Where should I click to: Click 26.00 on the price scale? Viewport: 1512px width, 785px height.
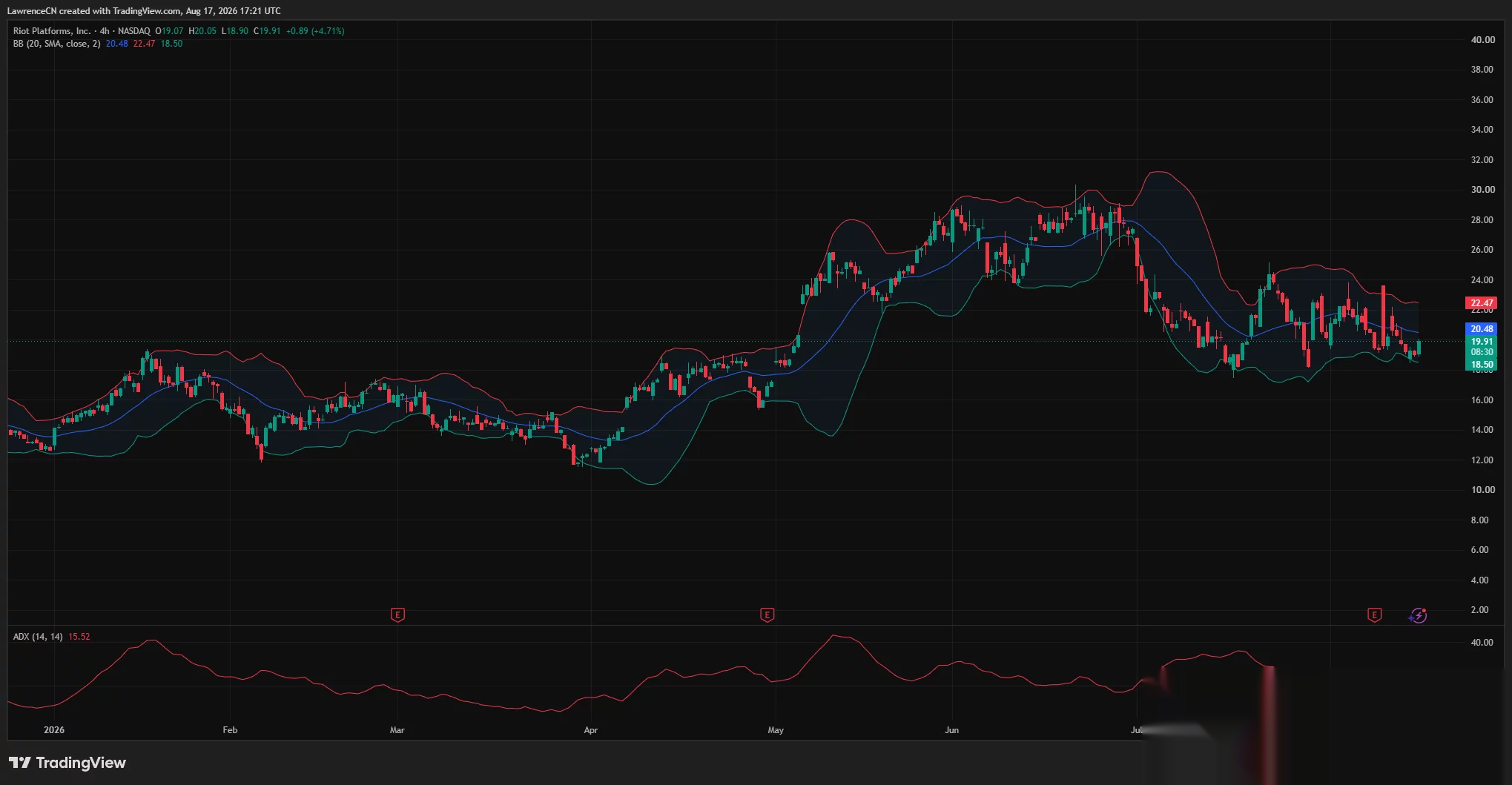click(1482, 250)
